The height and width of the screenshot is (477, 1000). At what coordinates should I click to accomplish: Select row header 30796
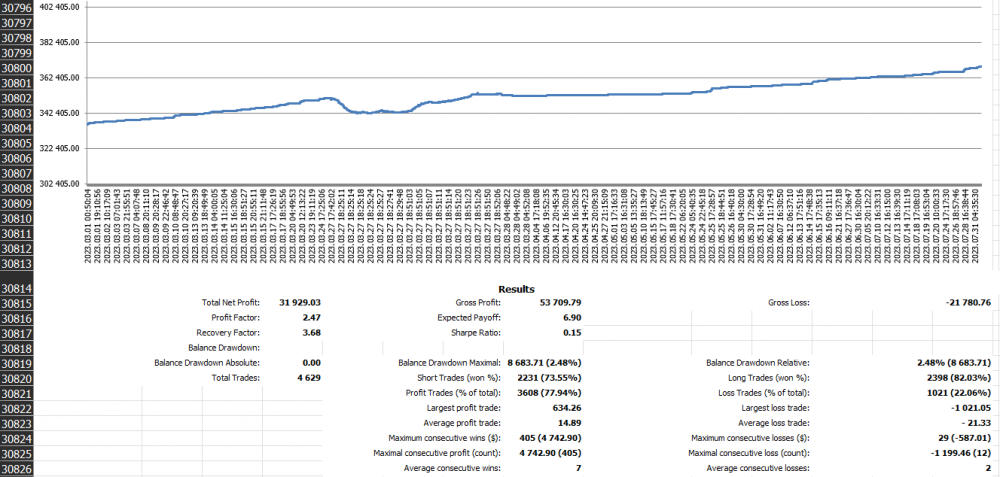[17, 7]
